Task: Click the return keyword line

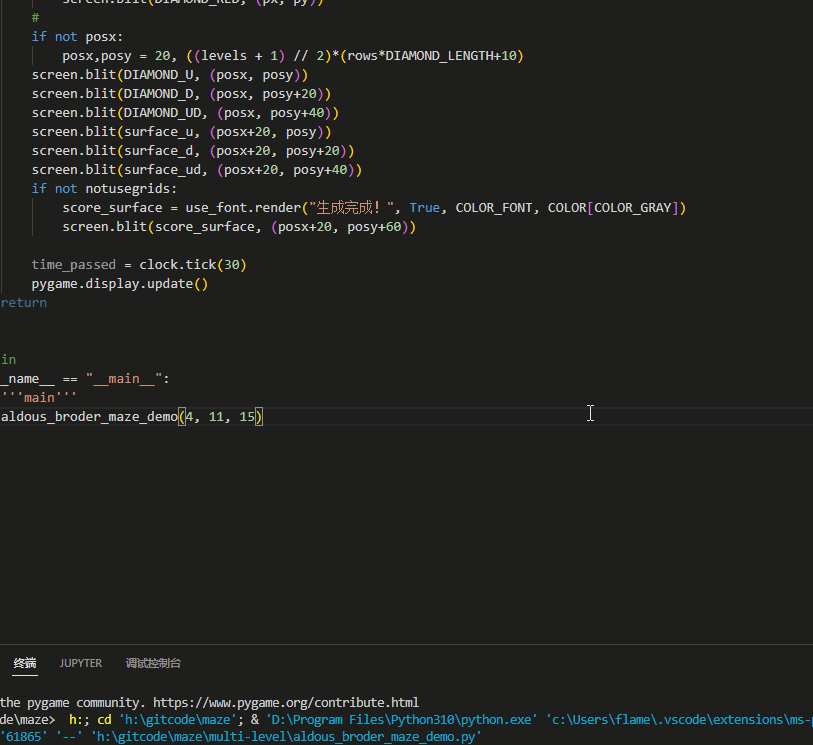Action: [23, 303]
